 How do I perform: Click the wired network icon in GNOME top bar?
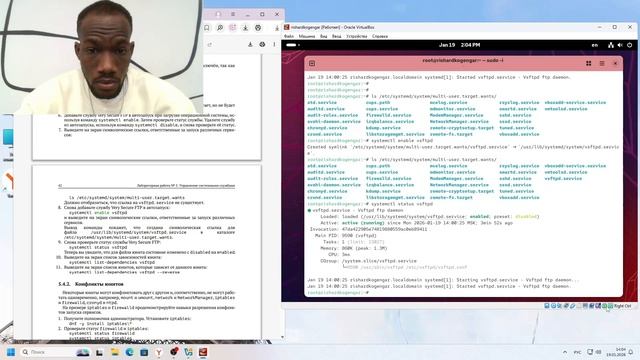tap(611, 45)
